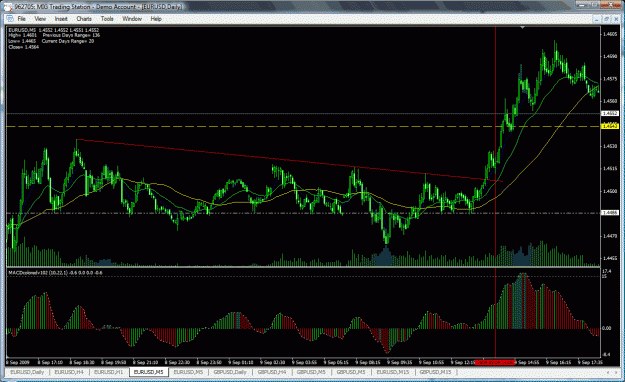Switch to the EURUSD,H1 chart tab
This screenshot has height=382, width=625.
pyautogui.click(x=108, y=372)
